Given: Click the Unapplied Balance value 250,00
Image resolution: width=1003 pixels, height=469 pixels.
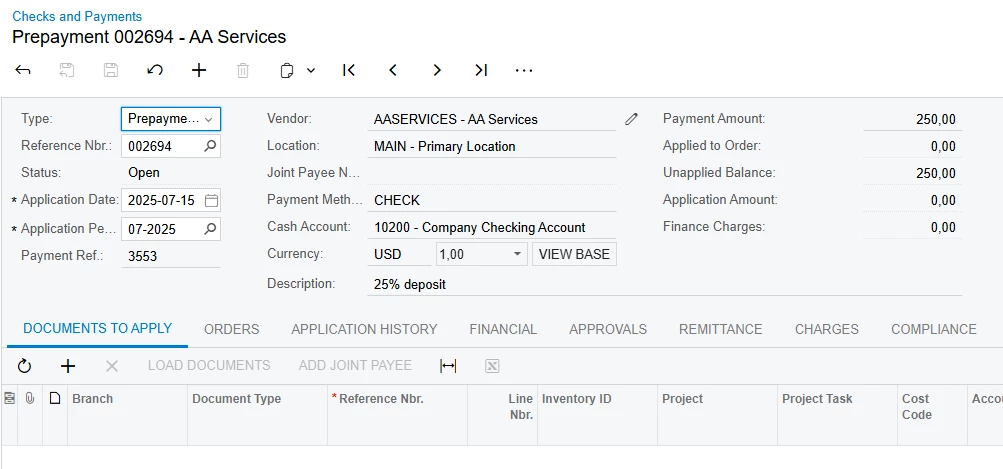Looking at the screenshot, I should pyautogui.click(x=912, y=173).
